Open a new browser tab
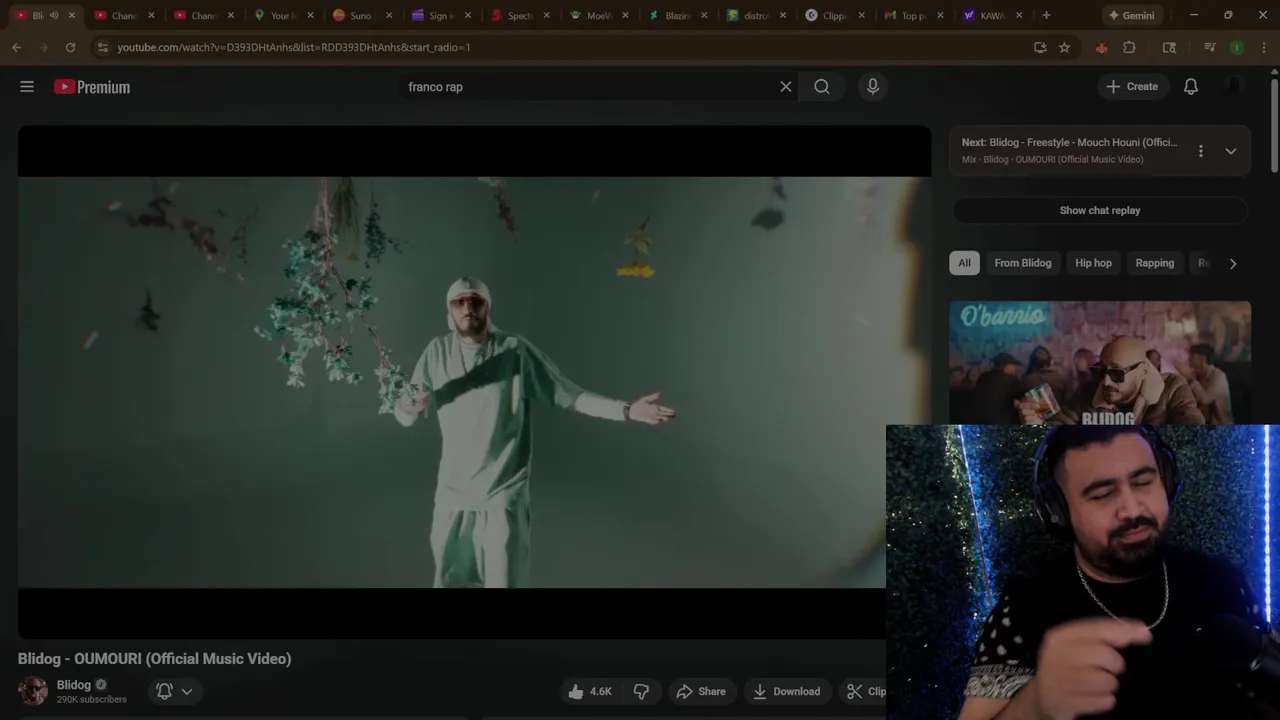The height and width of the screenshot is (720, 1280). pos(1046,15)
